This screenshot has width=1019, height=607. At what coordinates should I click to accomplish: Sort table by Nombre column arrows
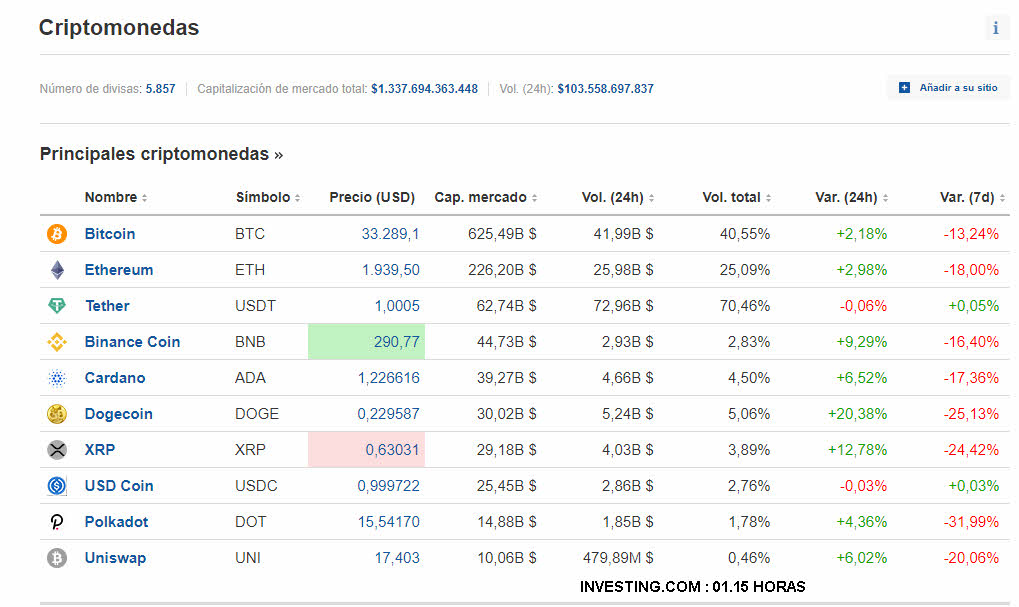click(x=144, y=198)
